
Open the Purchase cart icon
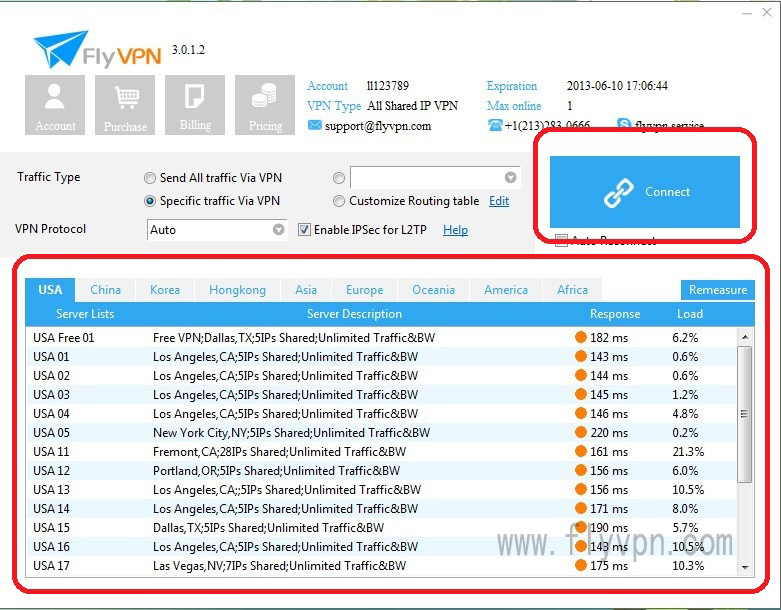[x=125, y=105]
